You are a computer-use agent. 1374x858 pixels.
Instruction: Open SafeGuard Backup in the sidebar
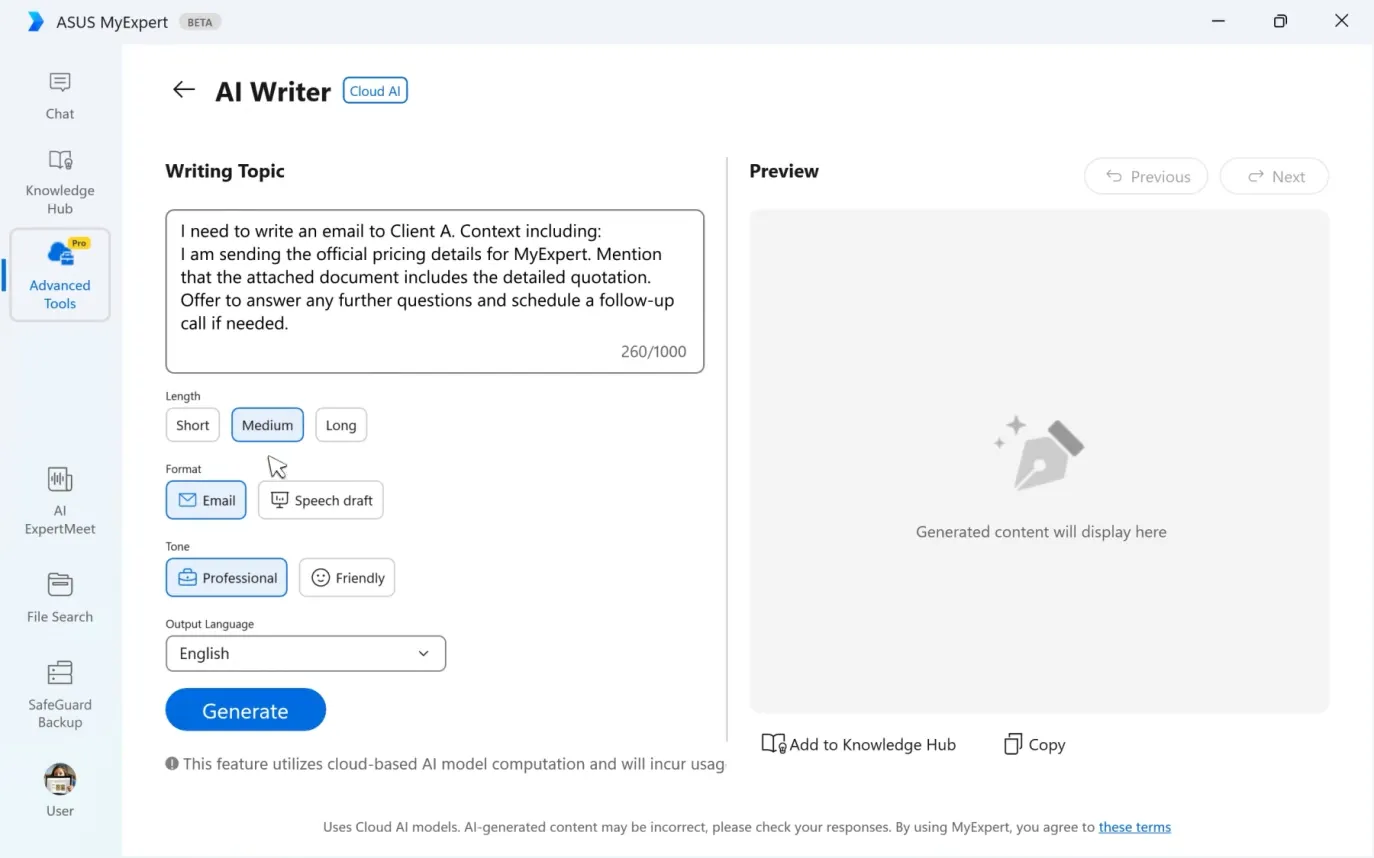pyautogui.click(x=60, y=695)
